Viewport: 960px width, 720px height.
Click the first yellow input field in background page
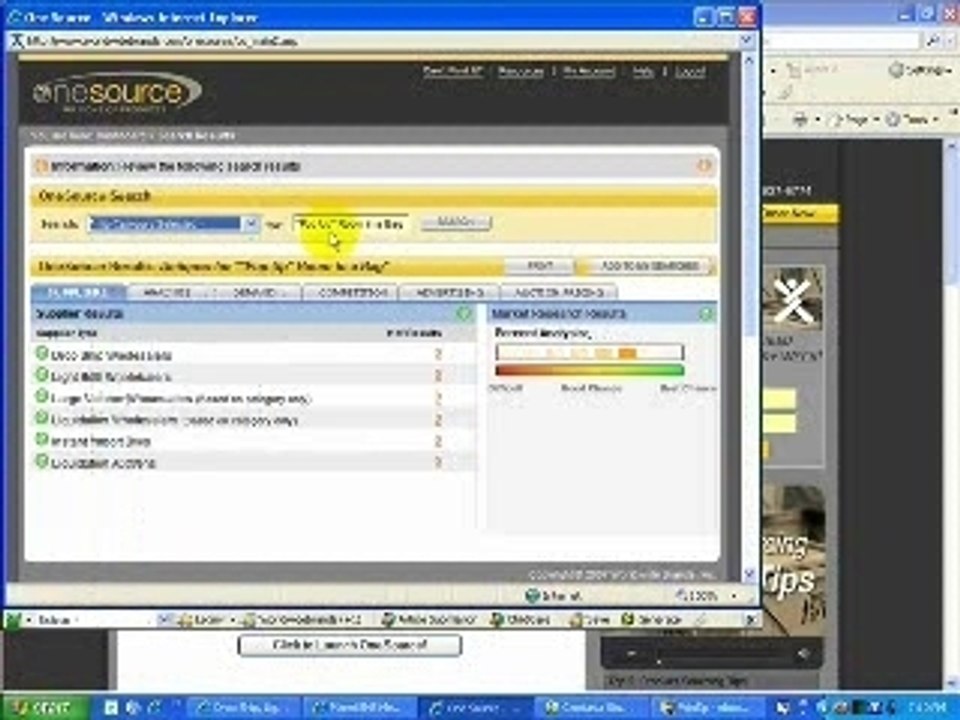tap(779, 399)
